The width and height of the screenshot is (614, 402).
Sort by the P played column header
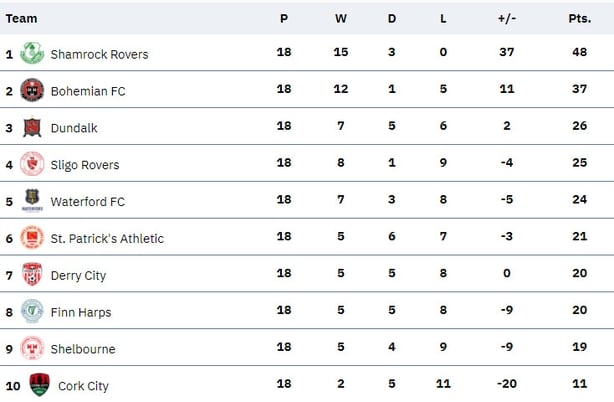coord(284,18)
